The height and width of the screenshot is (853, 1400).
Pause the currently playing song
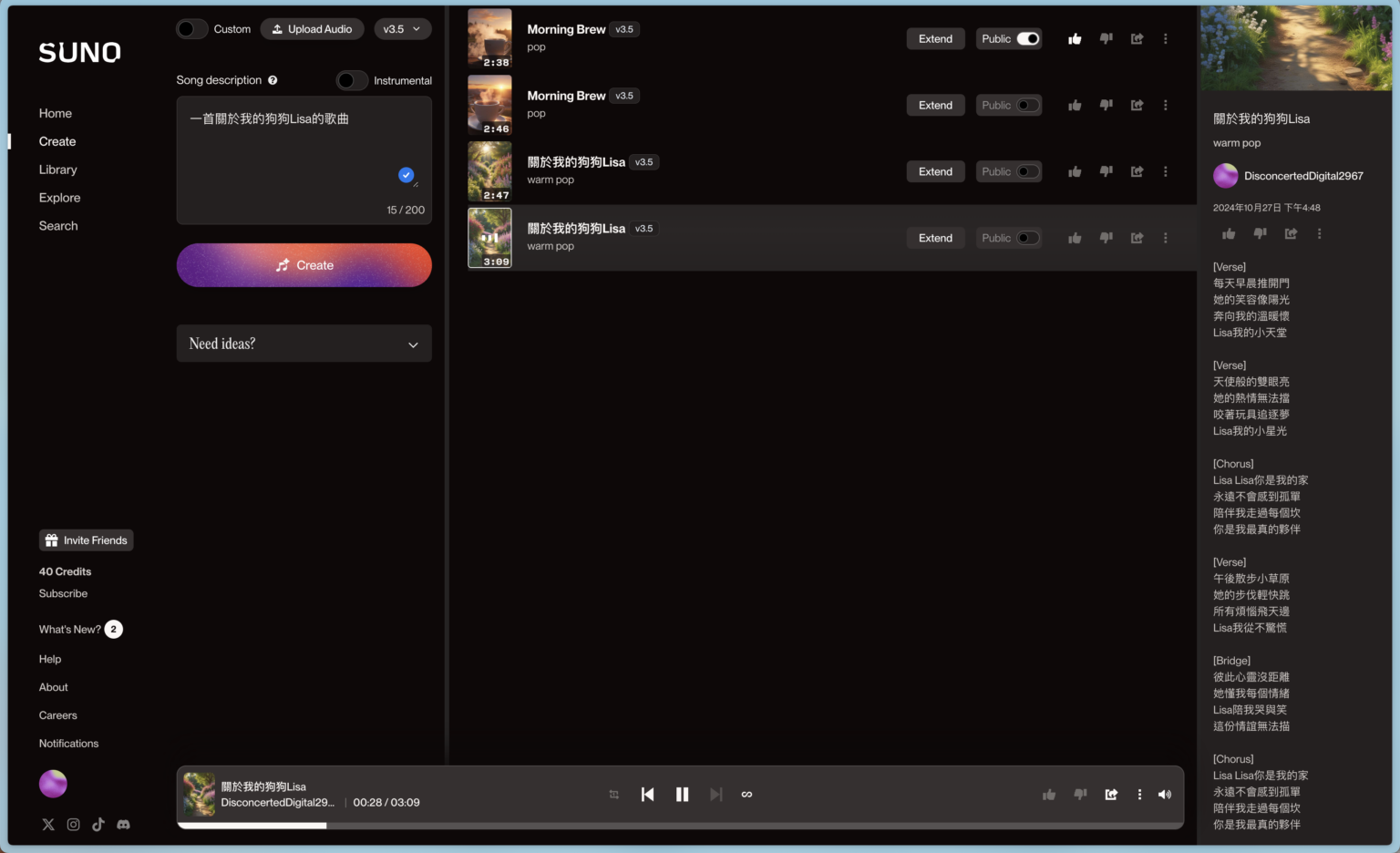point(682,795)
